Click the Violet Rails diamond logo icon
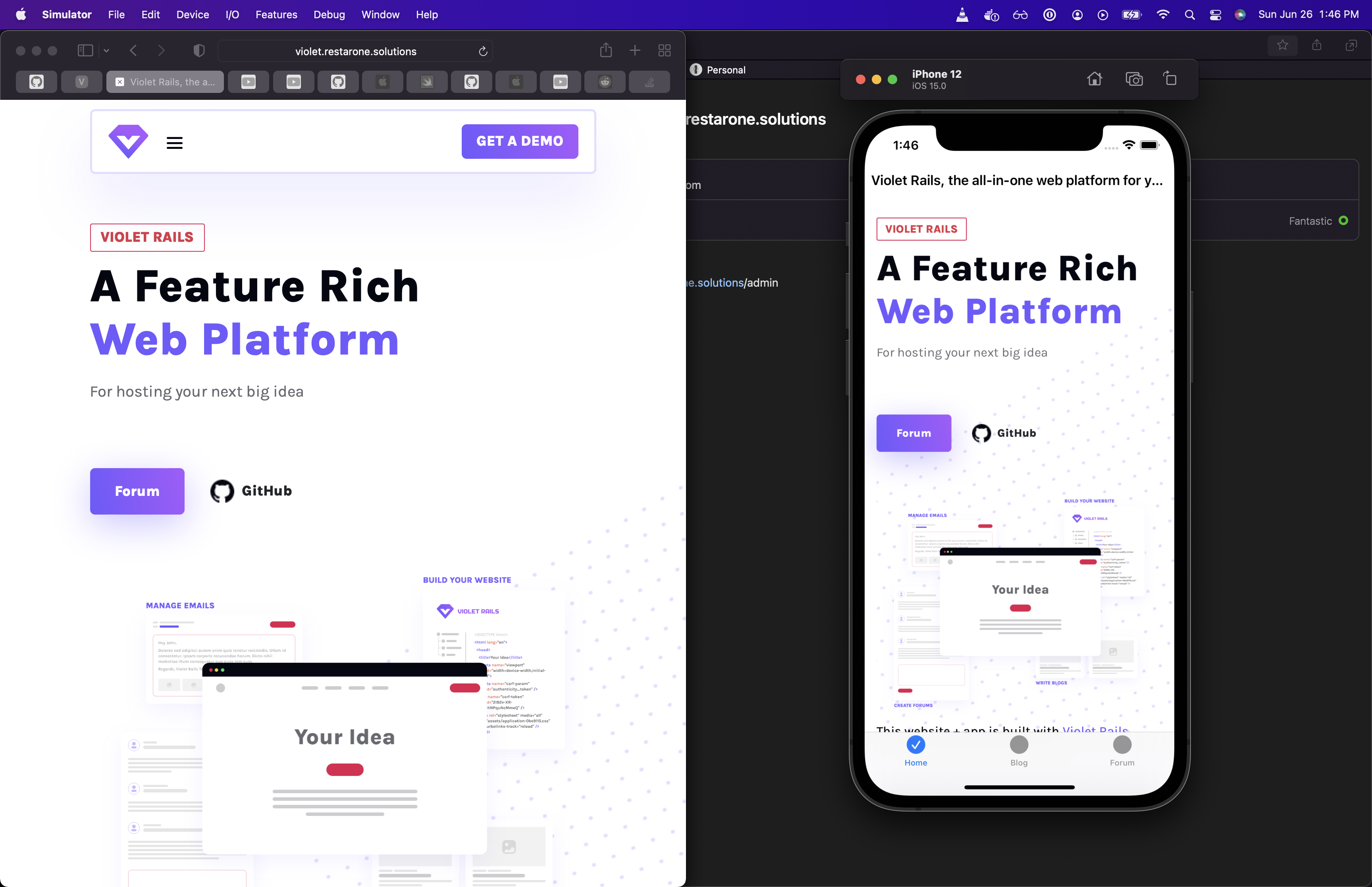1372x887 pixels. click(128, 141)
